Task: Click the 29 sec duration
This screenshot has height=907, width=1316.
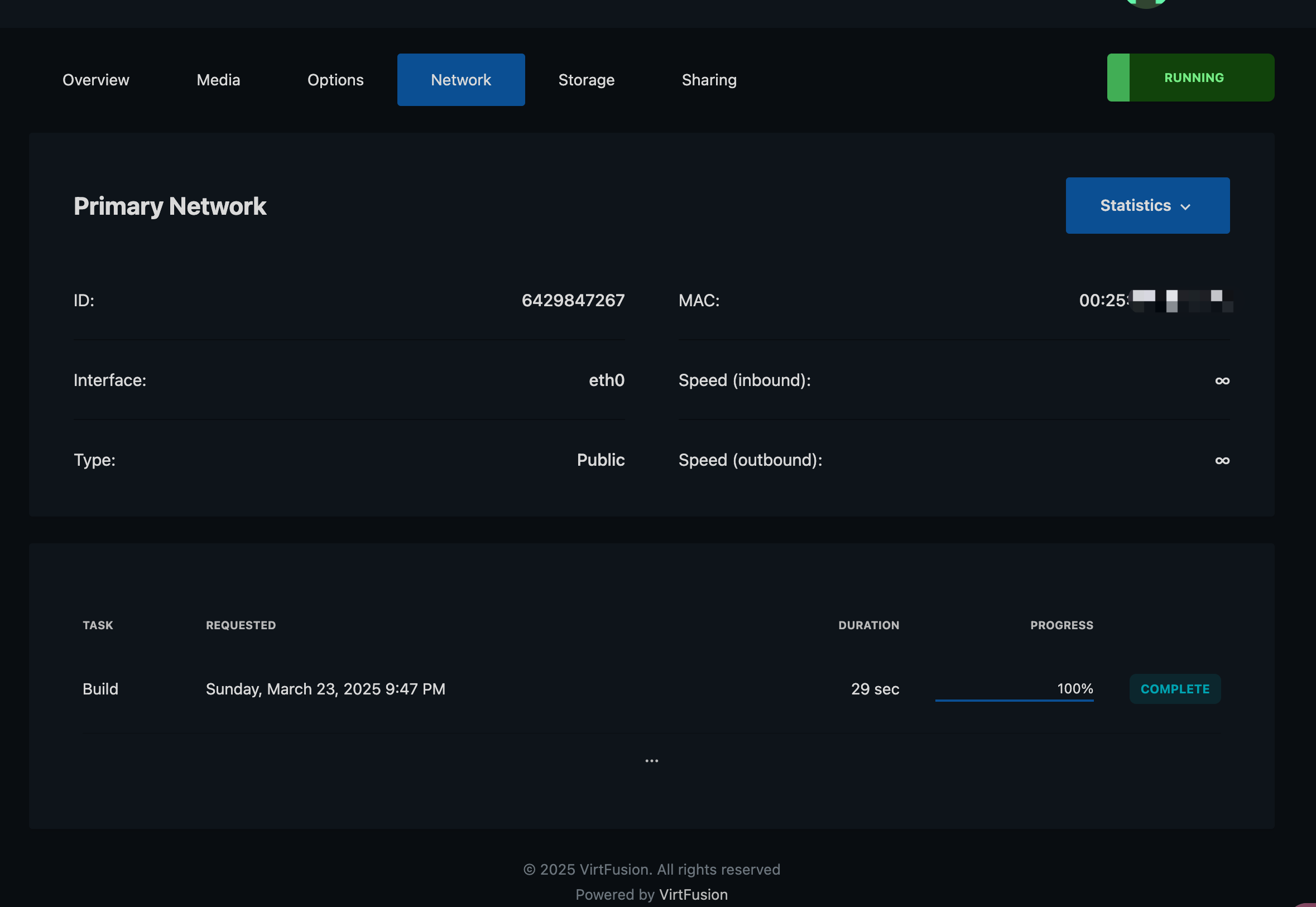Action: coord(875,689)
